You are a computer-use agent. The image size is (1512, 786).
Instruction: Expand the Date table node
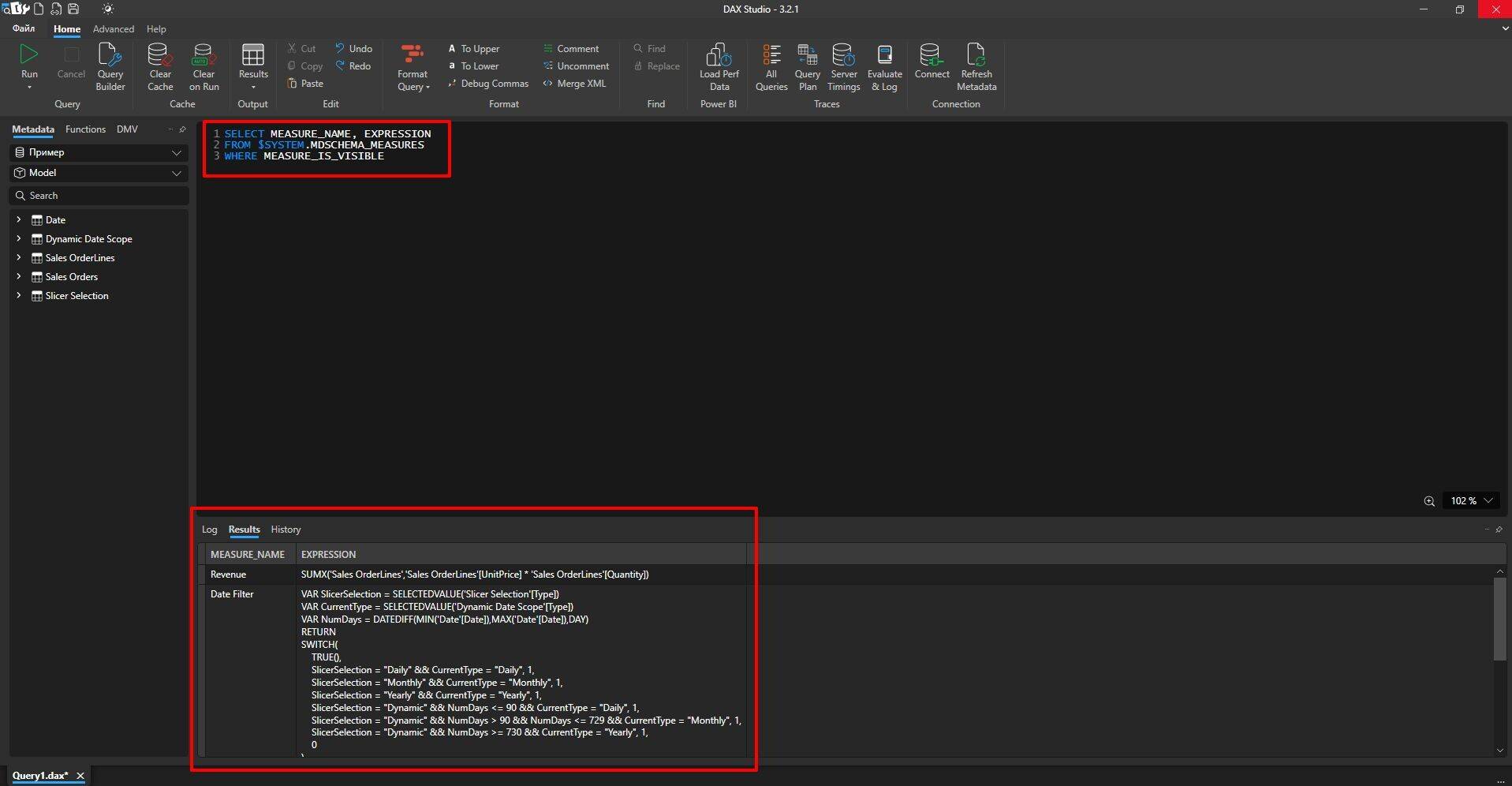click(x=19, y=220)
